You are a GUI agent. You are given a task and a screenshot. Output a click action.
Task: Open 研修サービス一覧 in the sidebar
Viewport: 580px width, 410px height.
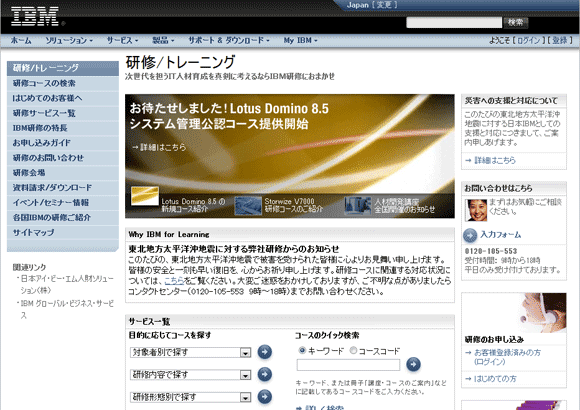(63, 113)
